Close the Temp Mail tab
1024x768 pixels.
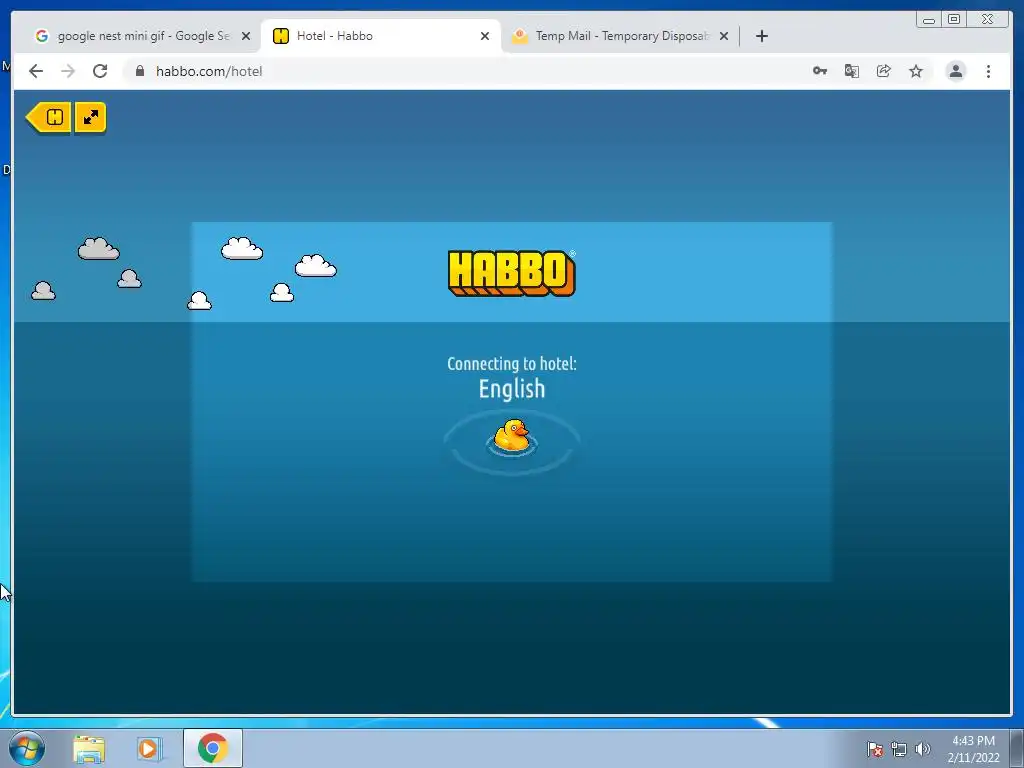click(x=724, y=36)
